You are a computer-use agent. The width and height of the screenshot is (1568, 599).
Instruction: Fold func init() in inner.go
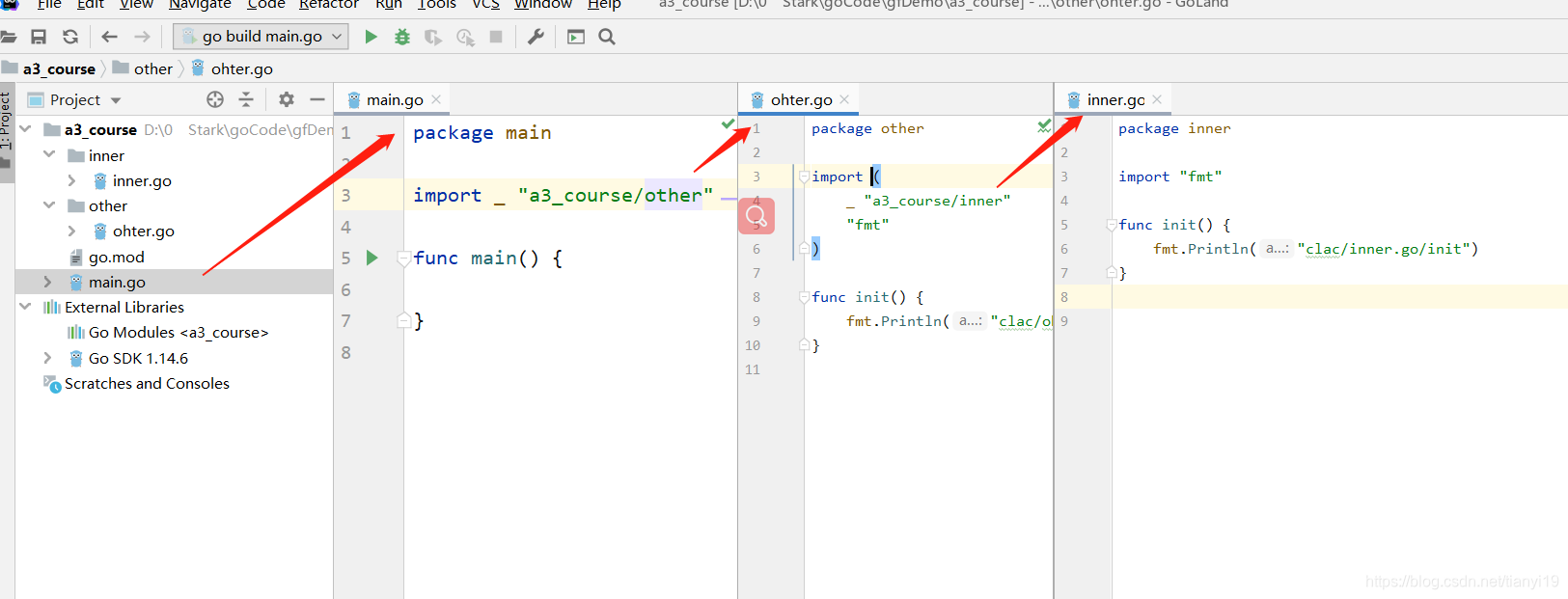point(1111,225)
